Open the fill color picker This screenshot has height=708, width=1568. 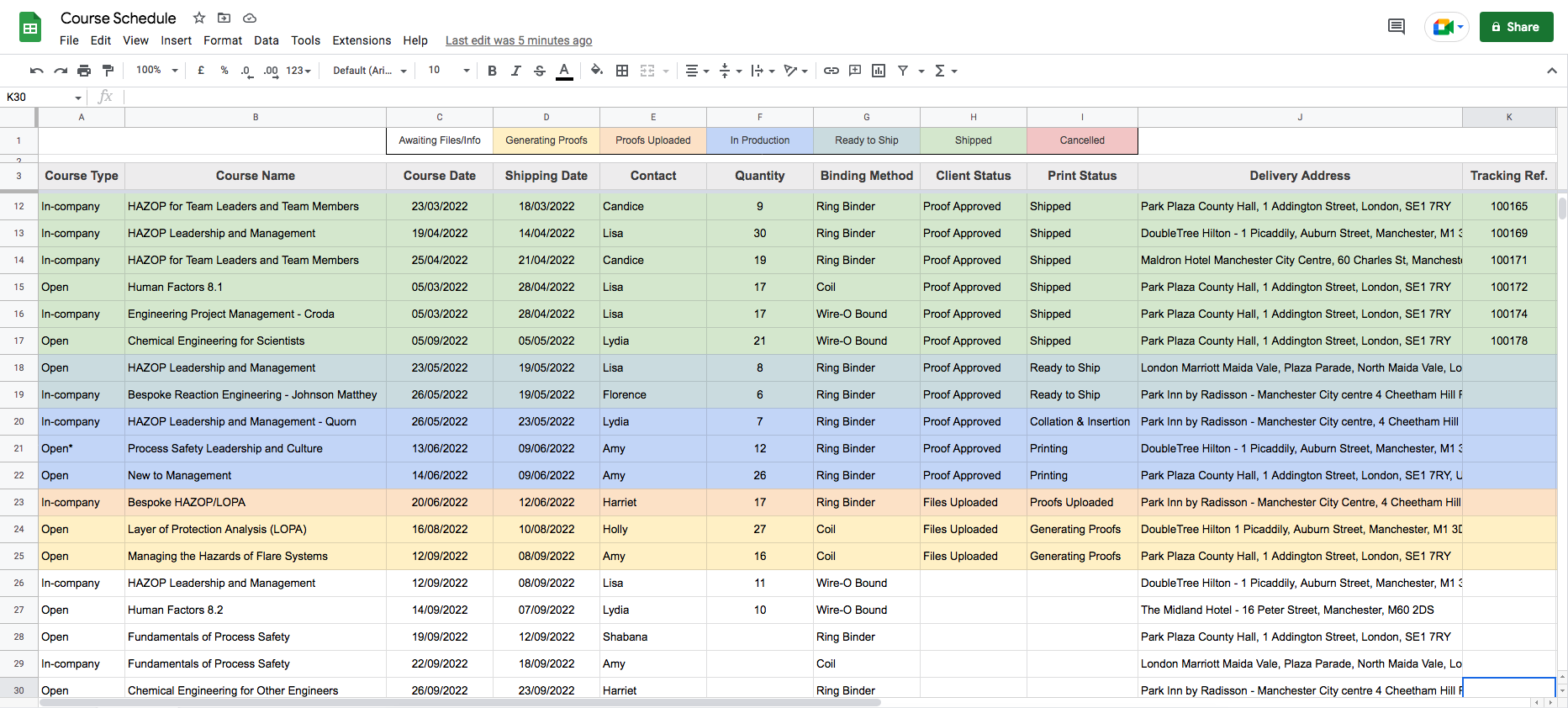click(596, 71)
